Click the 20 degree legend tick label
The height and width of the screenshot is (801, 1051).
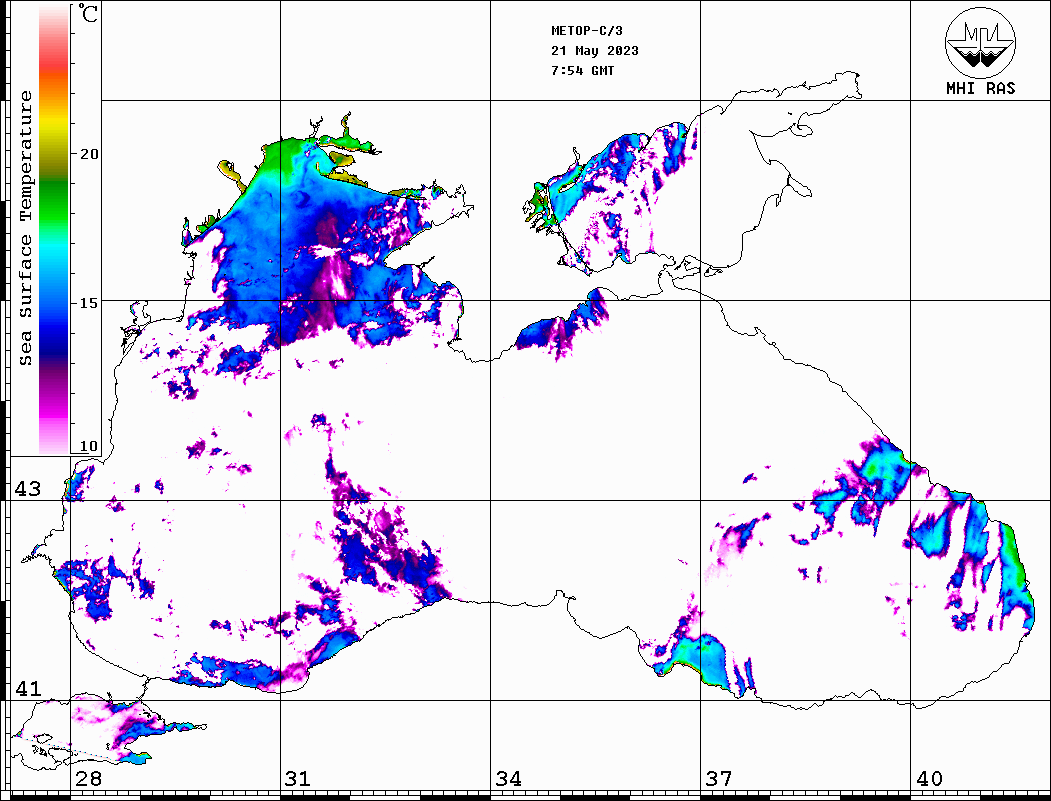pyautogui.click(x=88, y=154)
